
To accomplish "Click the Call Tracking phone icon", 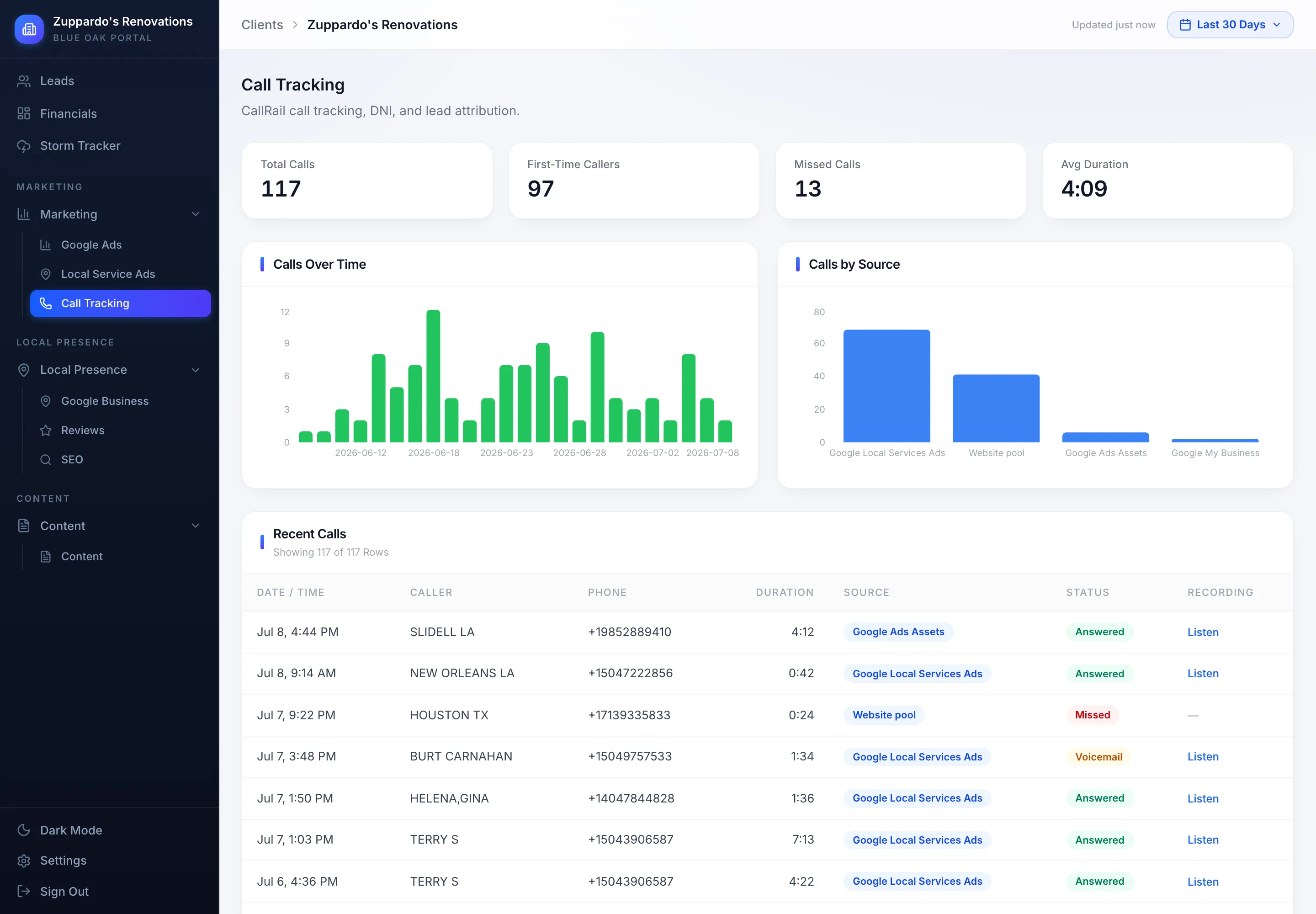I will 46,303.
